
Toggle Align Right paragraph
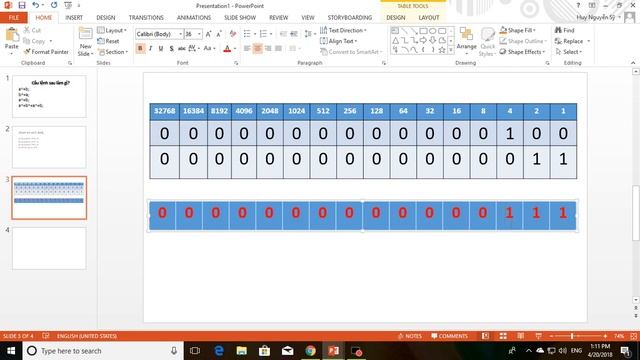[x=268, y=49]
